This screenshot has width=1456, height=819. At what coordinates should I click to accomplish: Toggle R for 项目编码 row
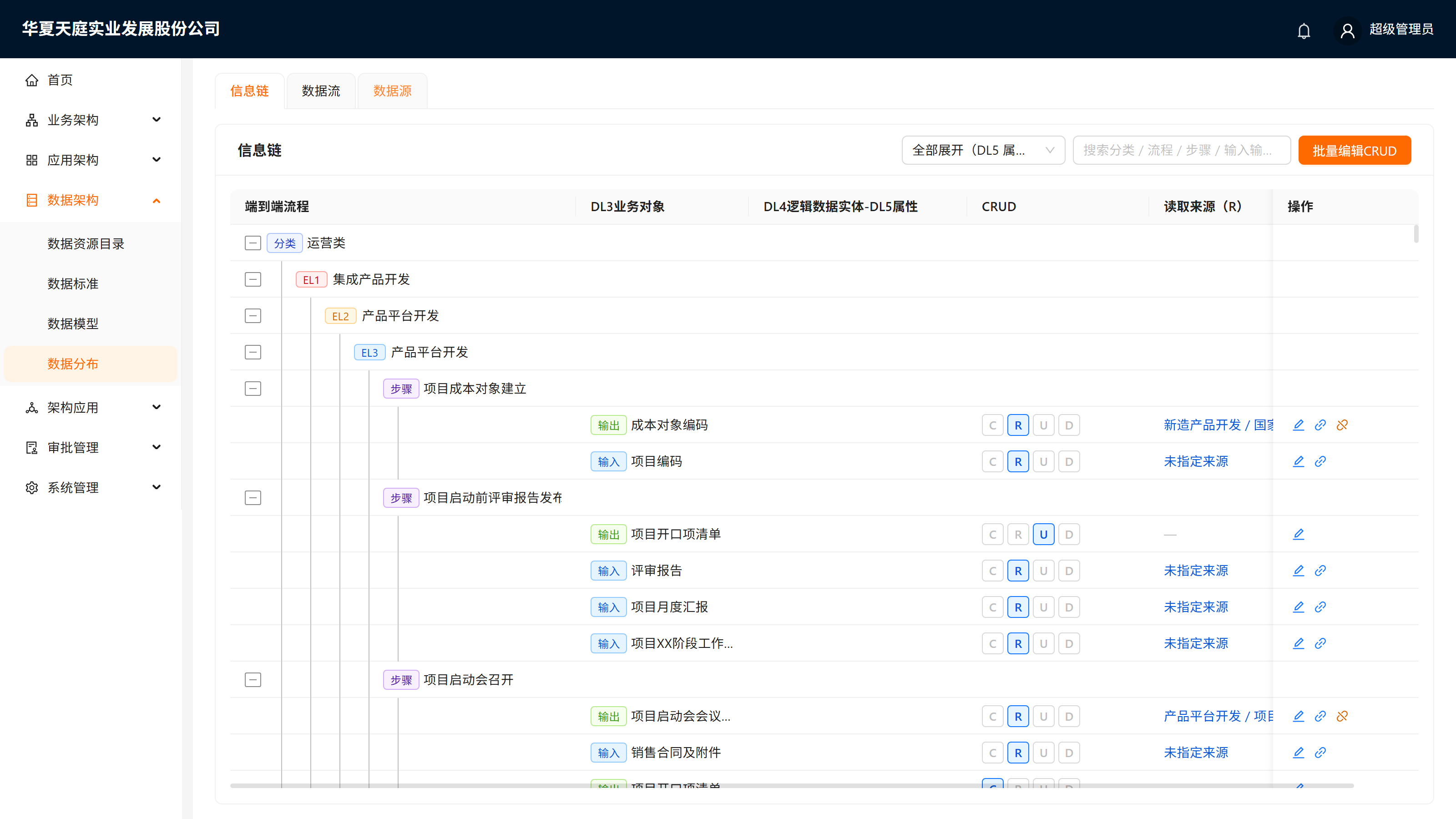coord(1018,461)
